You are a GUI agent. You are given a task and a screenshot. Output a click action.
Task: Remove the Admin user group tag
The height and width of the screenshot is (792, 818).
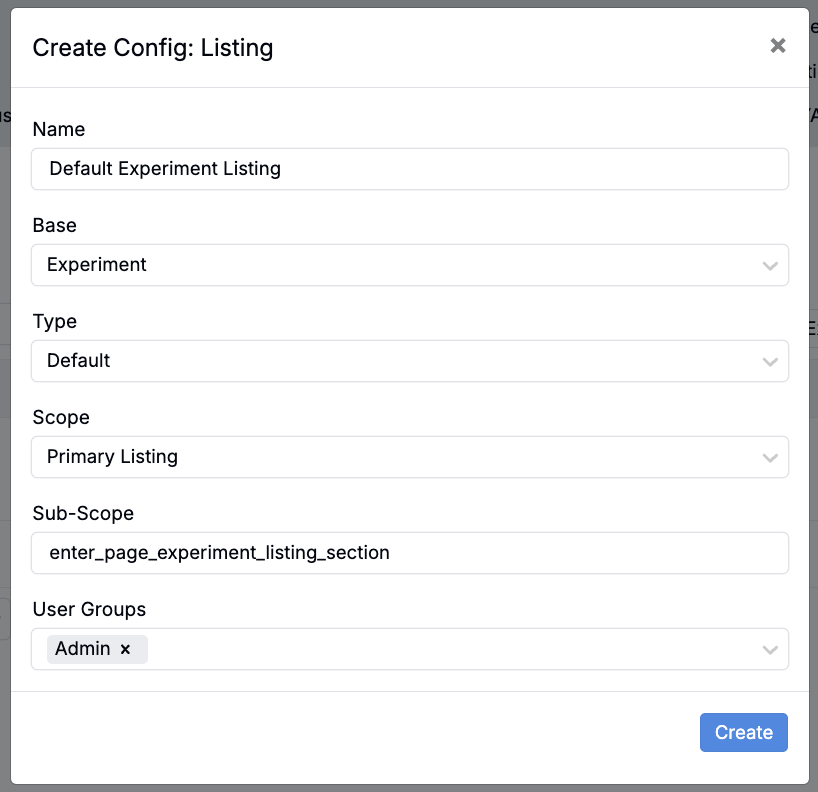[x=126, y=649]
